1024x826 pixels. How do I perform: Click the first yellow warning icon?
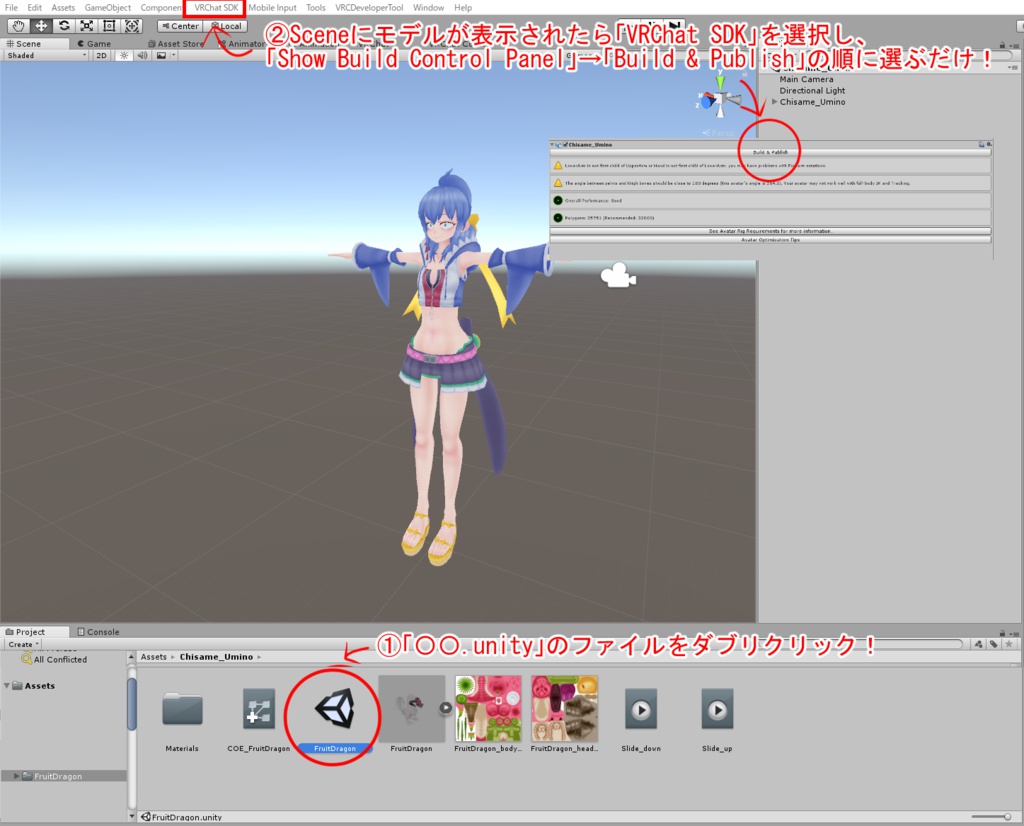[558, 165]
